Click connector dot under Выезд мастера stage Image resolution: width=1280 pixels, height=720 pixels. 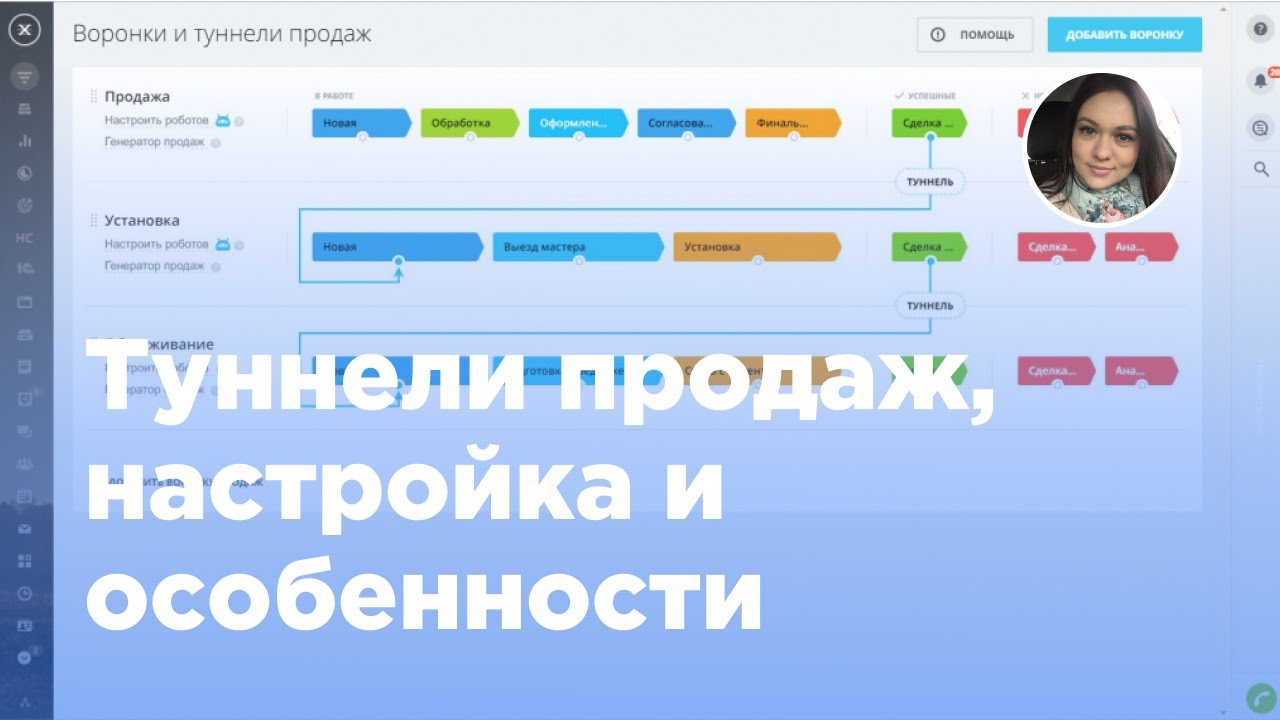tap(578, 261)
